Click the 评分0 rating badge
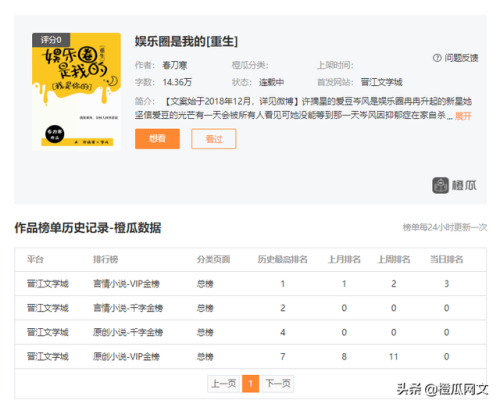The width and height of the screenshot is (500, 407). (51, 40)
